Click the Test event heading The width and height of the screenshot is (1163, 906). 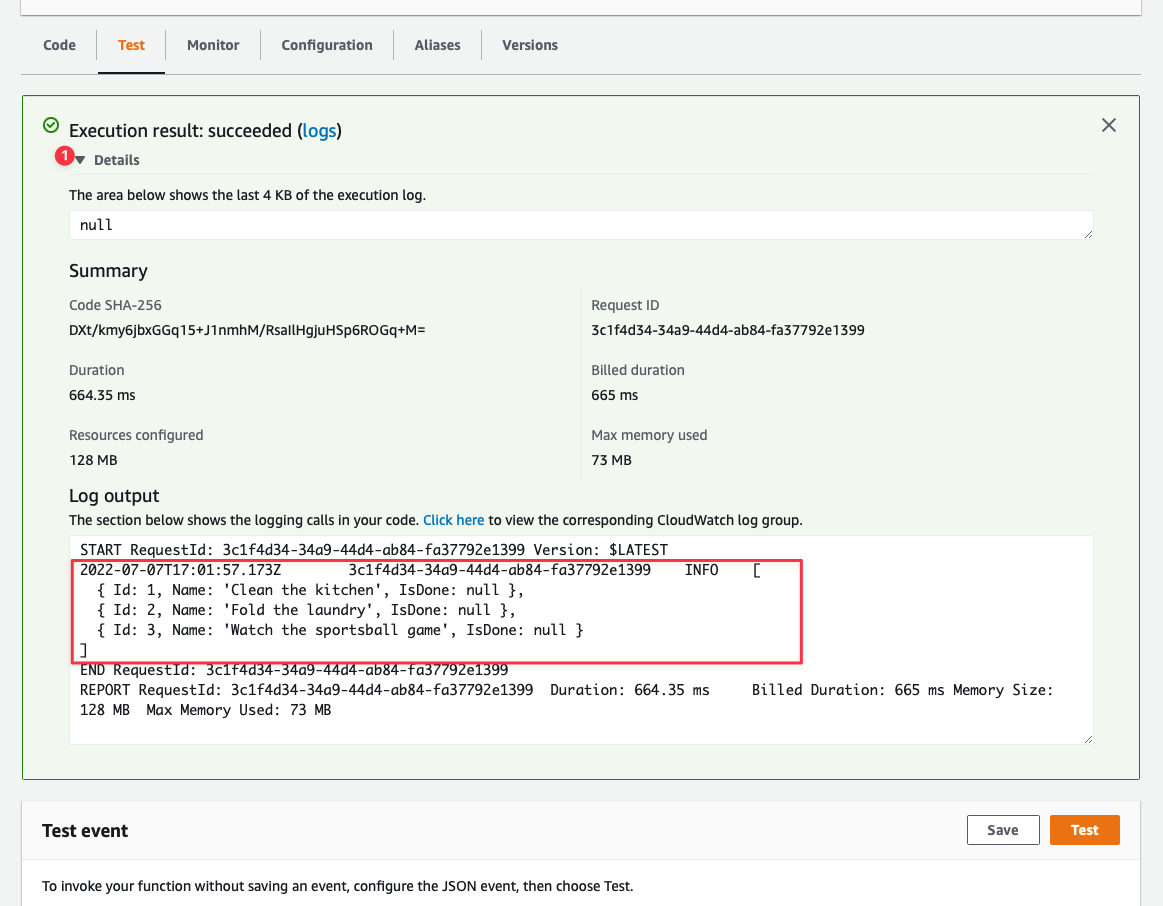[x=85, y=831]
